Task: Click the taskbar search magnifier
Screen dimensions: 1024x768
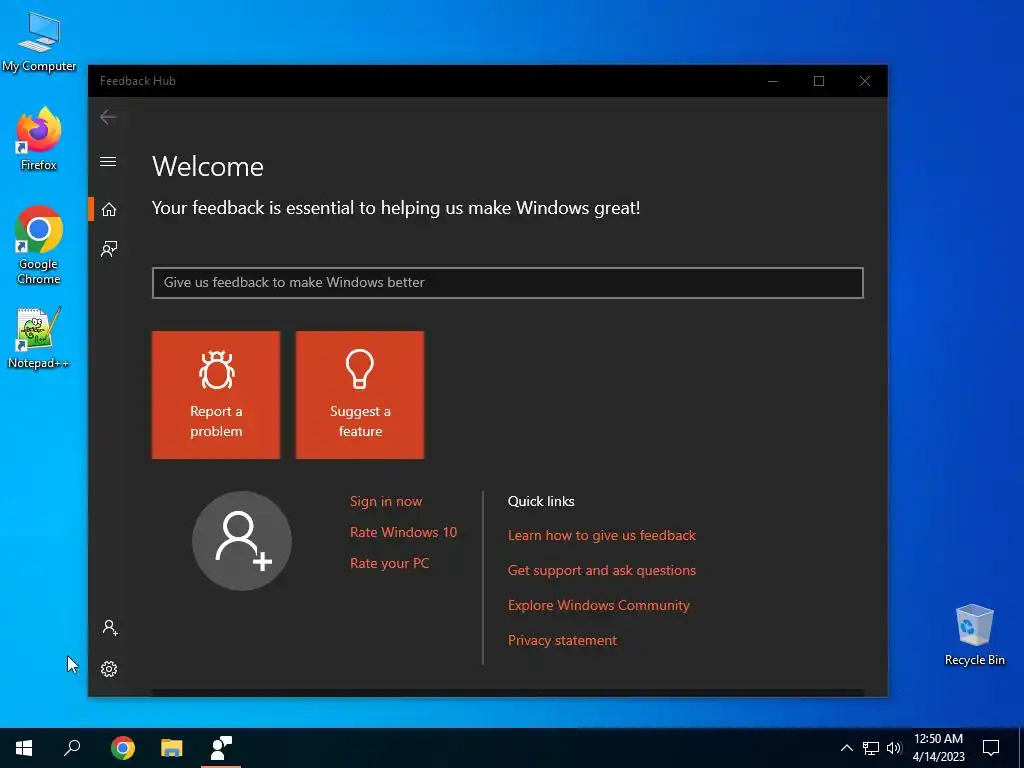Action: point(72,748)
